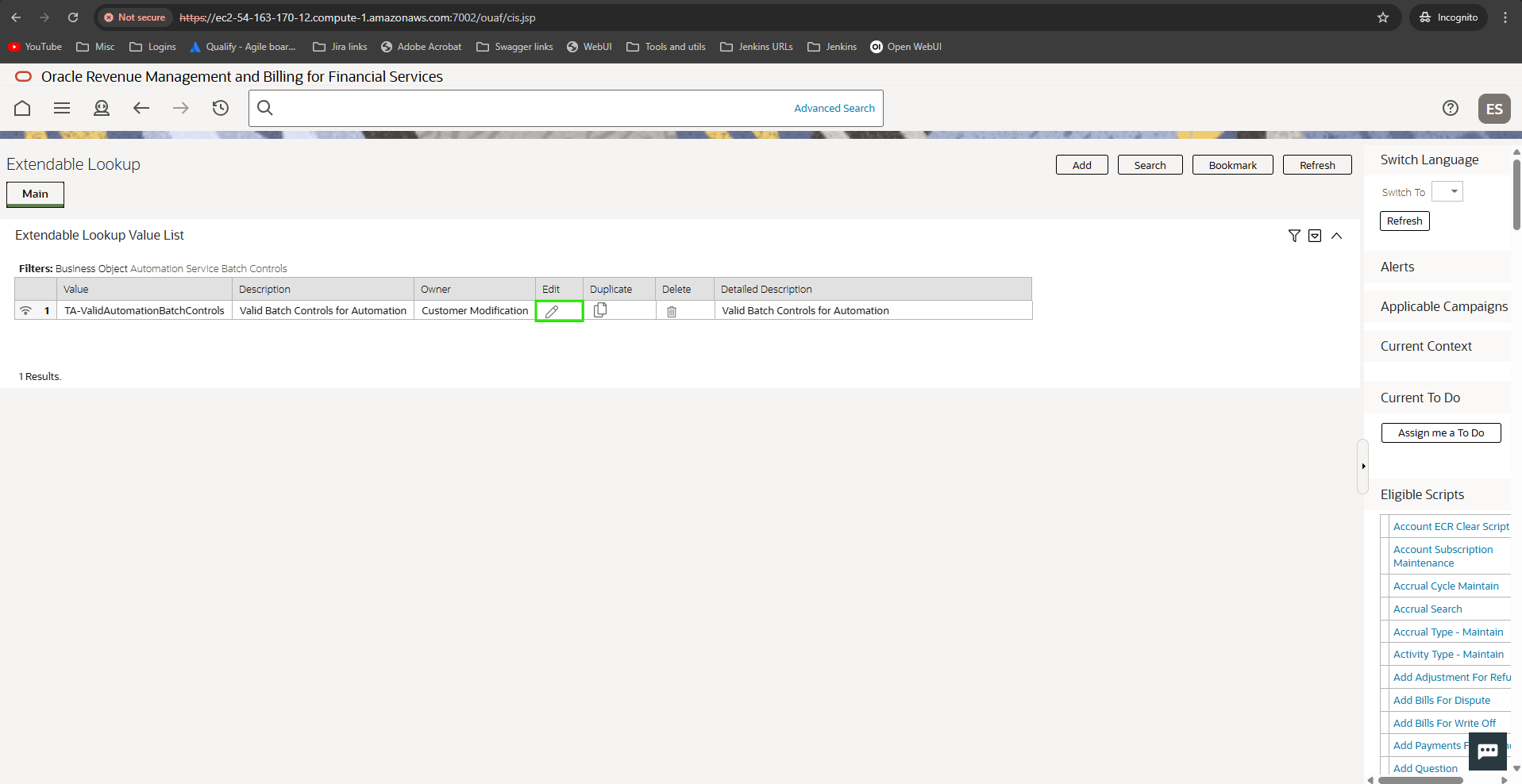The width and height of the screenshot is (1522, 784).
Task: Click the Home icon in toolbar
Action: coord(22,108)
